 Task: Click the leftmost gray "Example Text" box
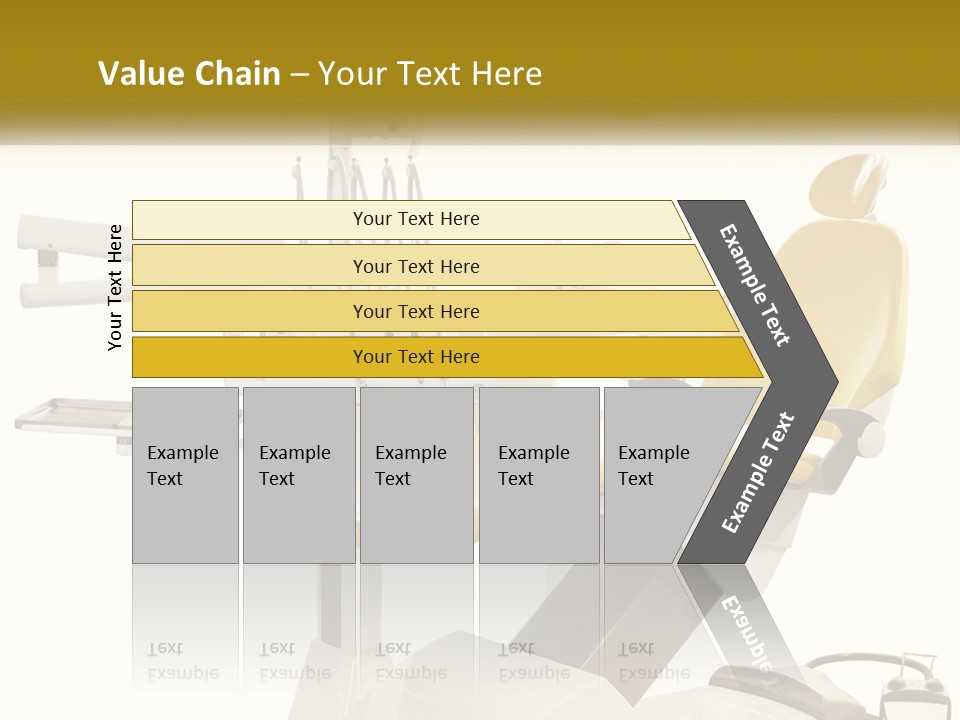tap(185, 475)
